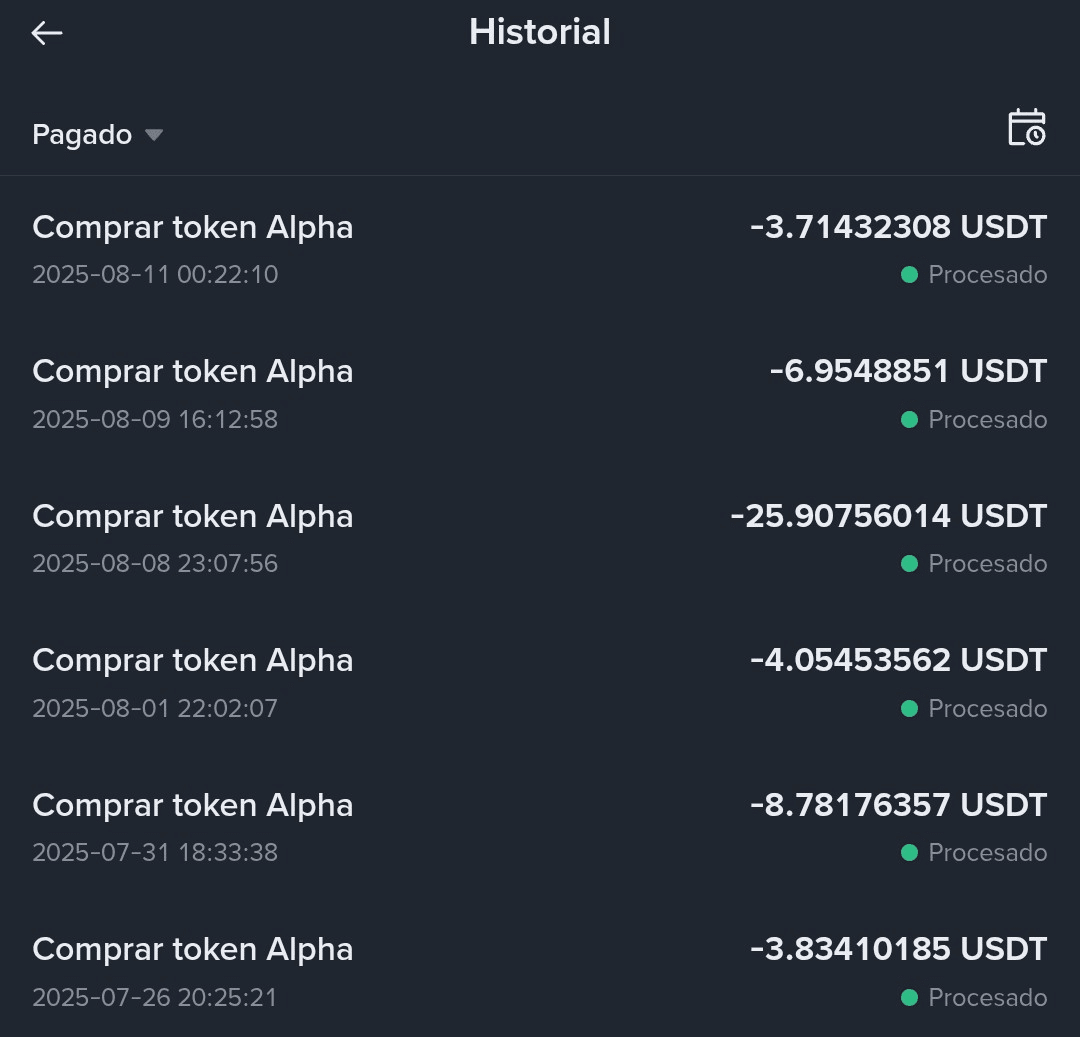1080x1037 pixels.
Task: Tap the Historial page title
Action: coord(539,32)
